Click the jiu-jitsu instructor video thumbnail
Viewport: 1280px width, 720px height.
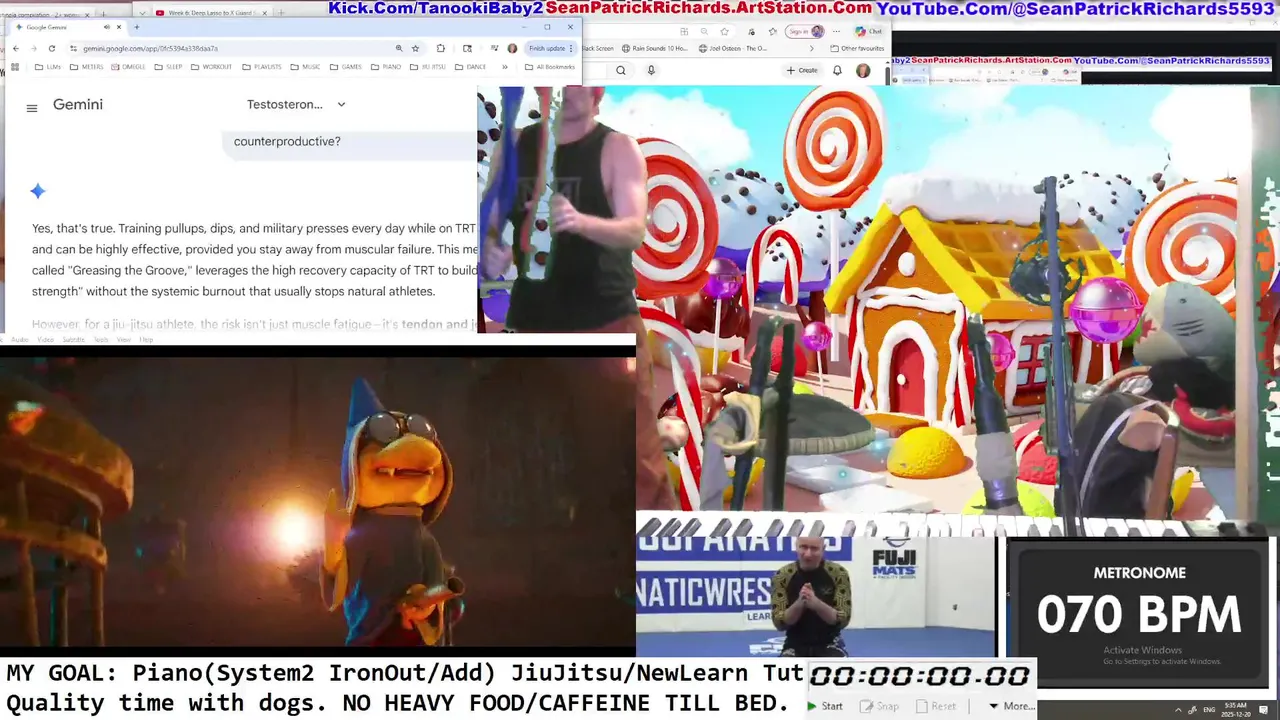click(x=815, y=597)
